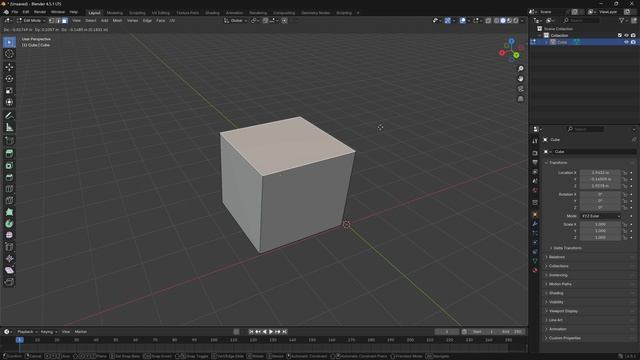Select the Add Cube tool
Image resolution: width=640 pixels, height=360 pixels.
pos(9,141)
